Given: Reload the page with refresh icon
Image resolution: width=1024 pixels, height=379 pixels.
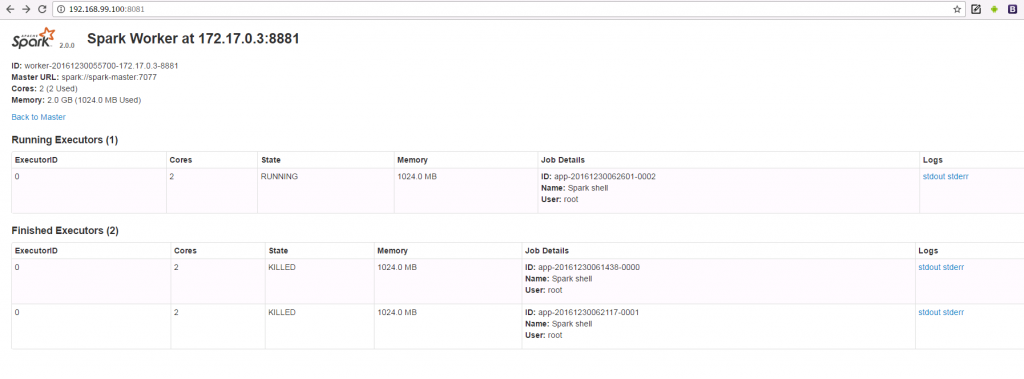Looking at the screenshot, I should pyautogui.click(x=42, y=9).
